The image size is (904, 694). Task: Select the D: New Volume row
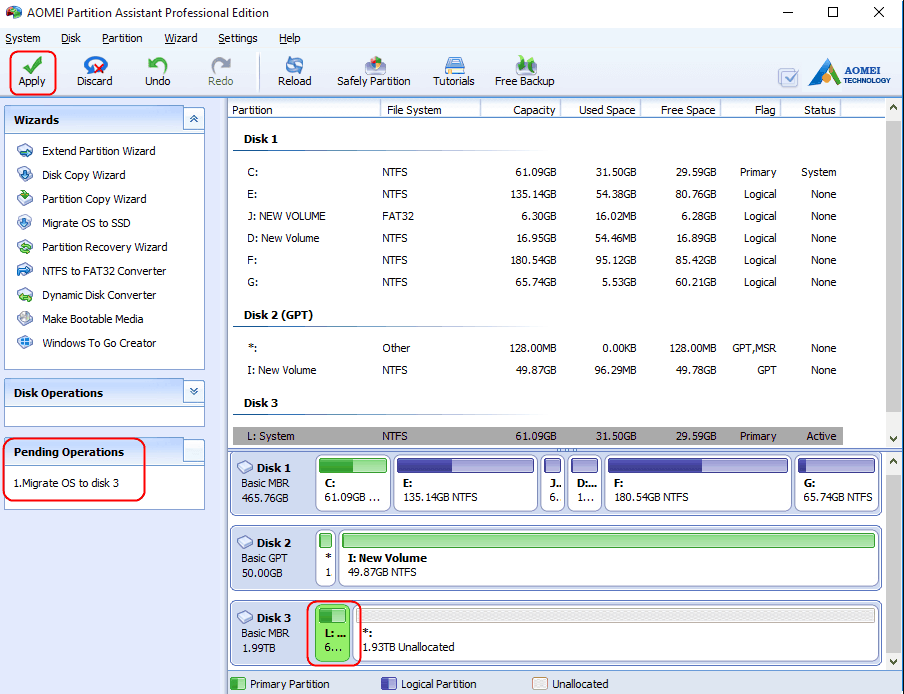[x=538, y=238]
